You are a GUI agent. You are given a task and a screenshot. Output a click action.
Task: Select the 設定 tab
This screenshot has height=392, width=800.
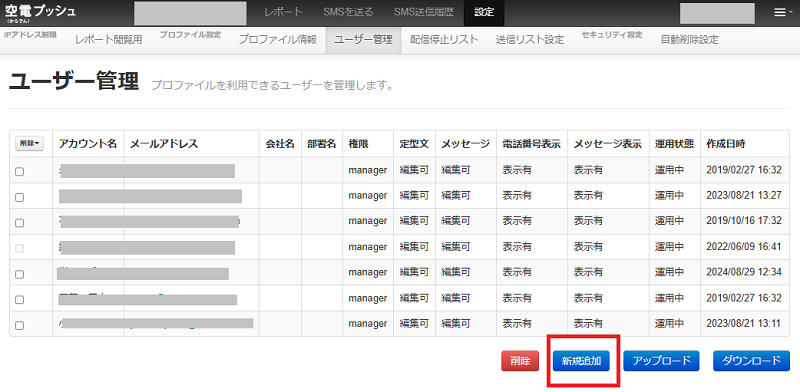(x=484, y=12)
